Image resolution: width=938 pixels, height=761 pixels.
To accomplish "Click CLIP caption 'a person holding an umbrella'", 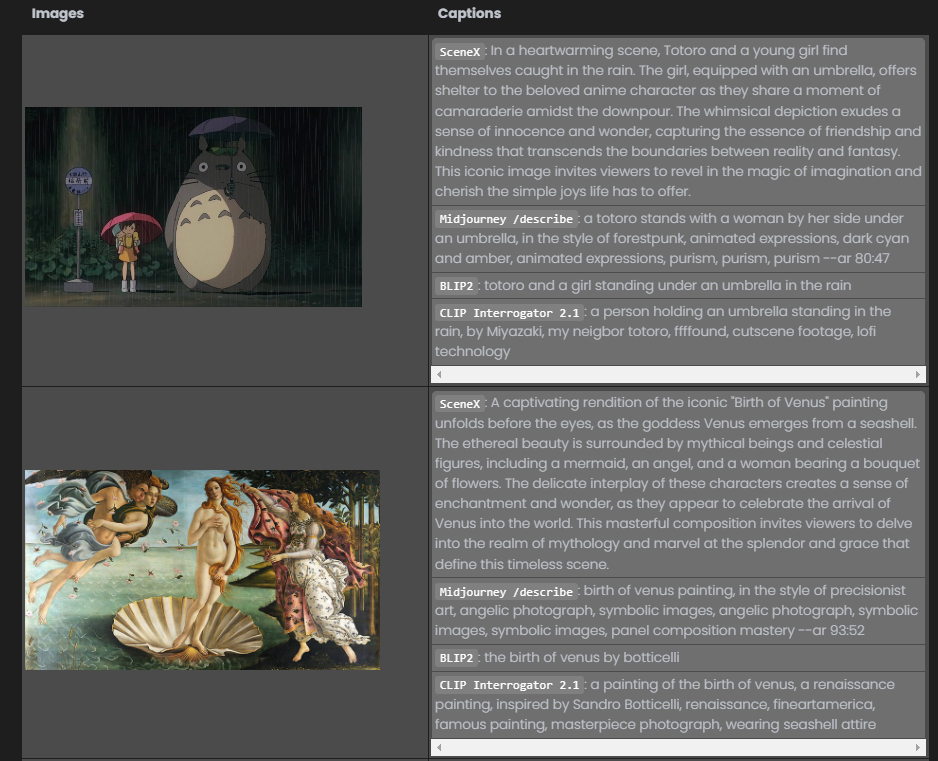I will 663,331.
